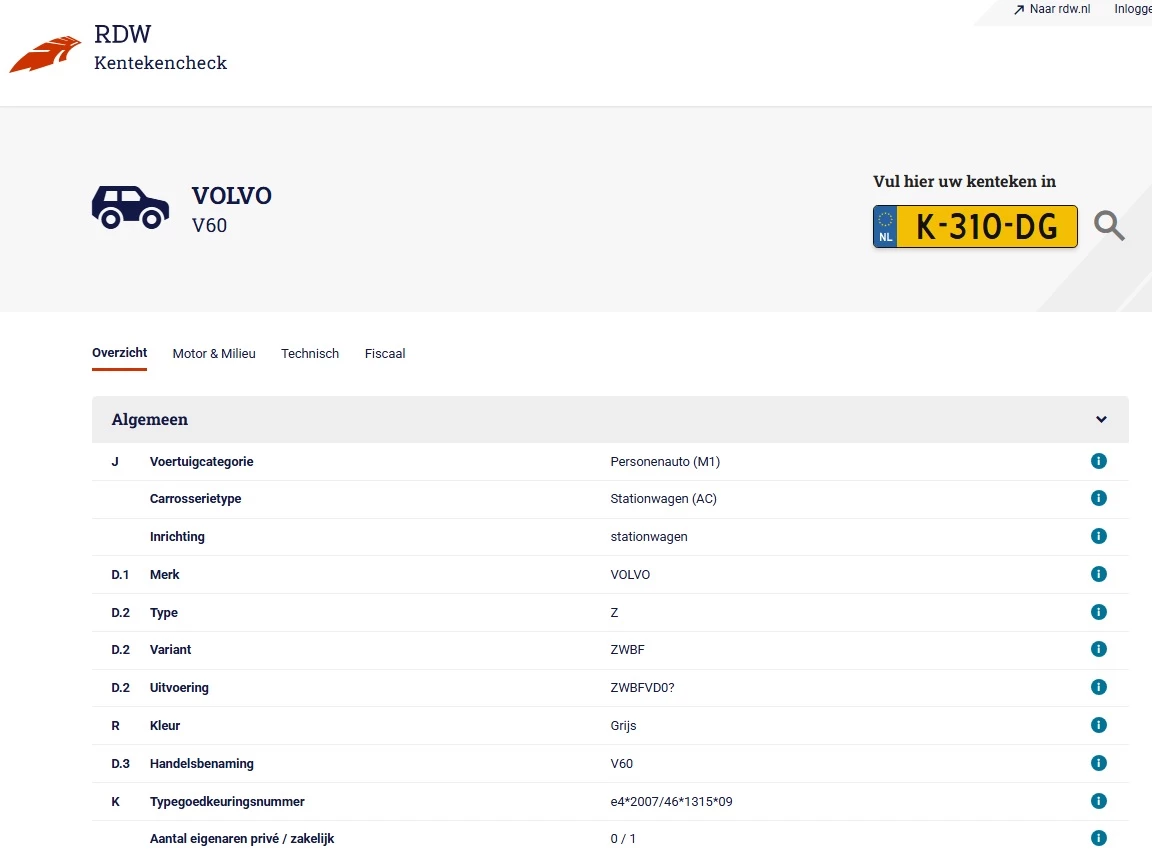Show info about Inrichting stationwagen

[x=1098, y=536]
